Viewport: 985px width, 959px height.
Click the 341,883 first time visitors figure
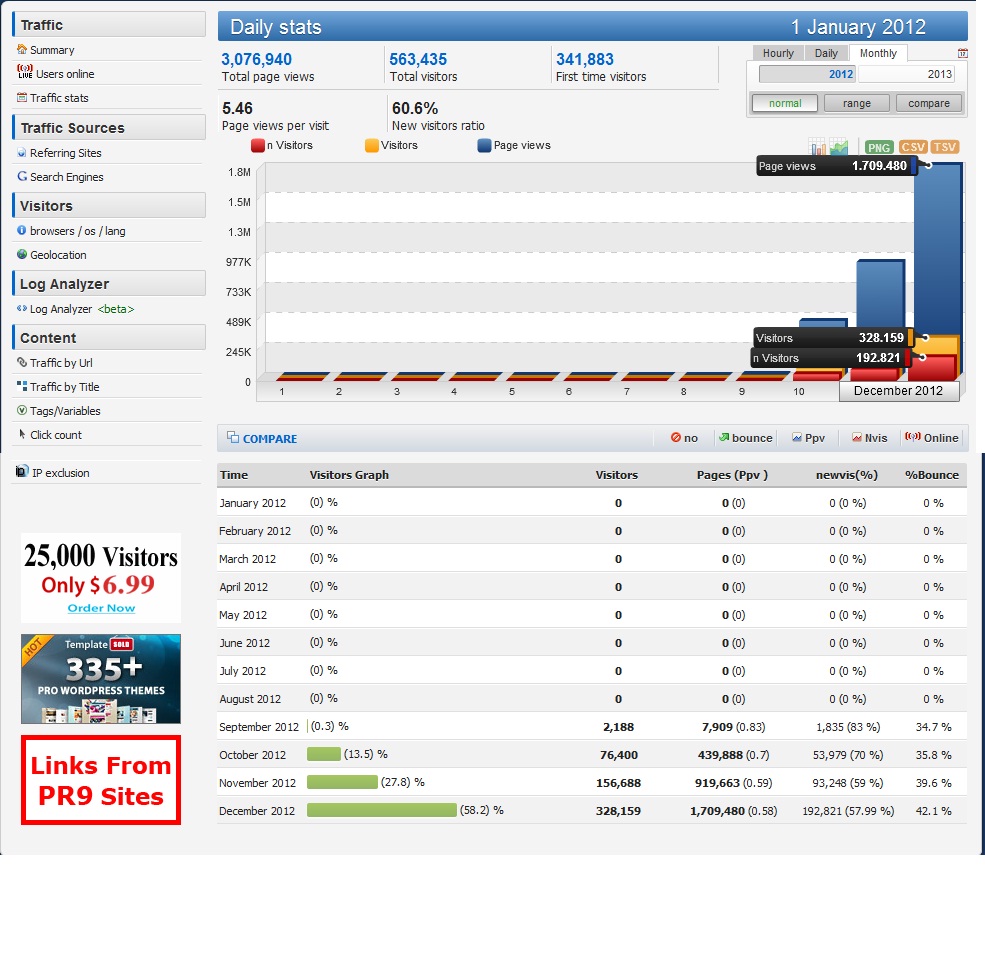[x=585, y=59]
